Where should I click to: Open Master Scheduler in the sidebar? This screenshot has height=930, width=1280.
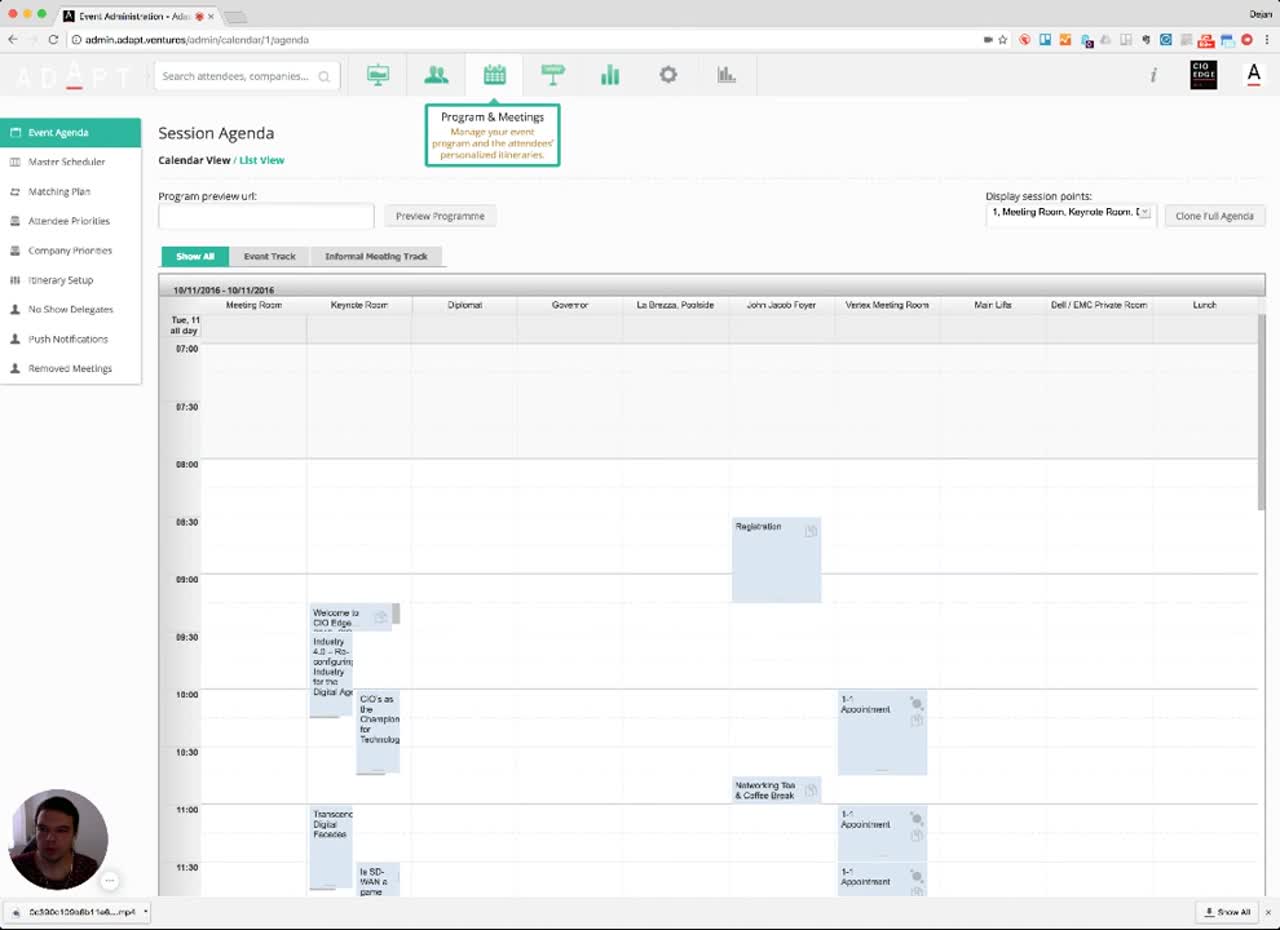70,162
